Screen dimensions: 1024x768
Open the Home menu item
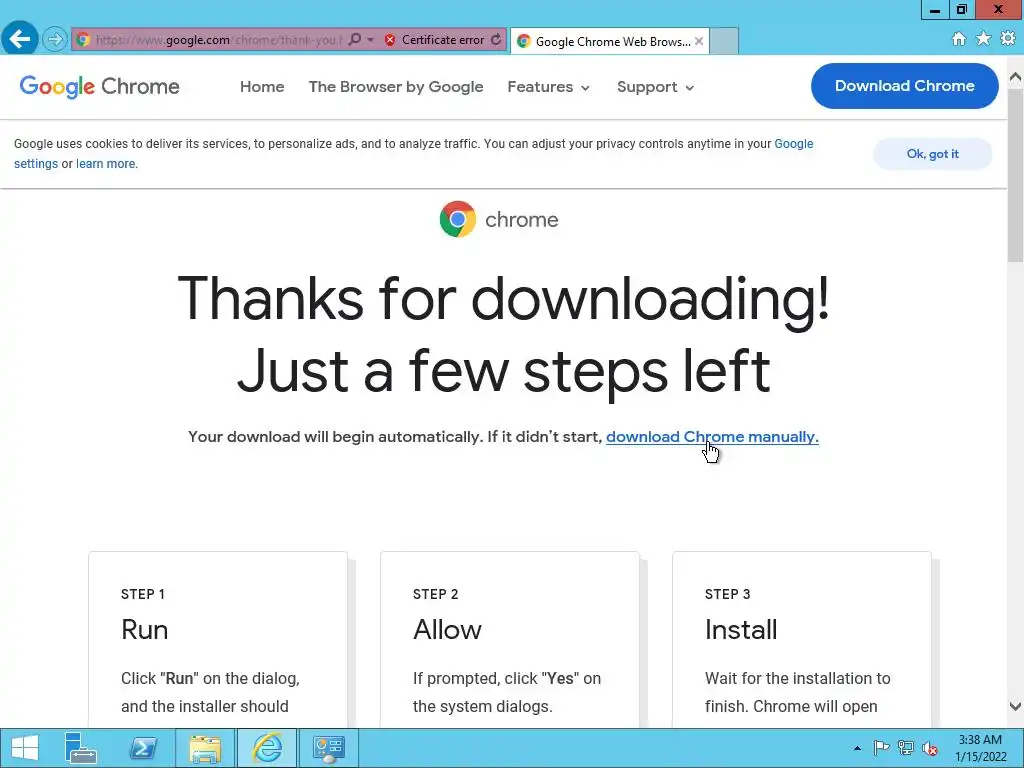click(262, 87)
